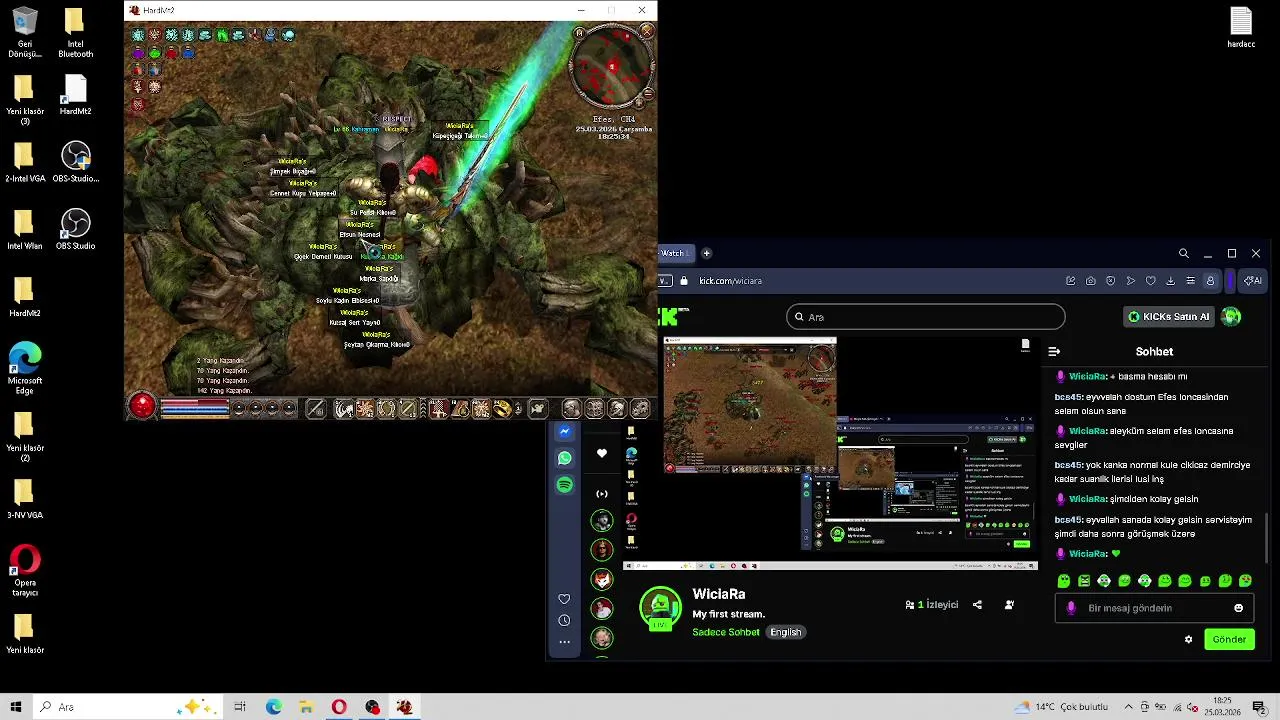Open Opera from the taskbar
This screenshot has width=1280, height=720.
pyautogui.click(x=339, y=707)
